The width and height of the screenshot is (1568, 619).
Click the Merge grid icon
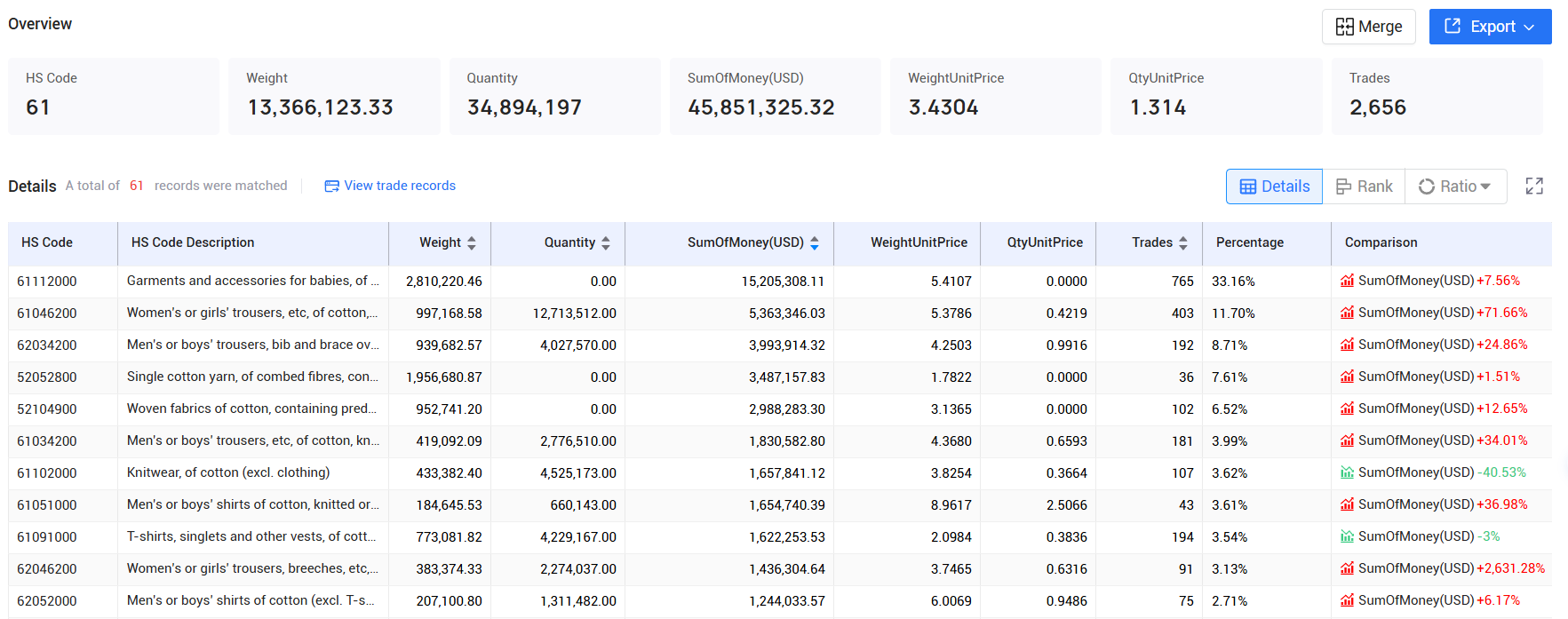click(x=1345, y=27)
